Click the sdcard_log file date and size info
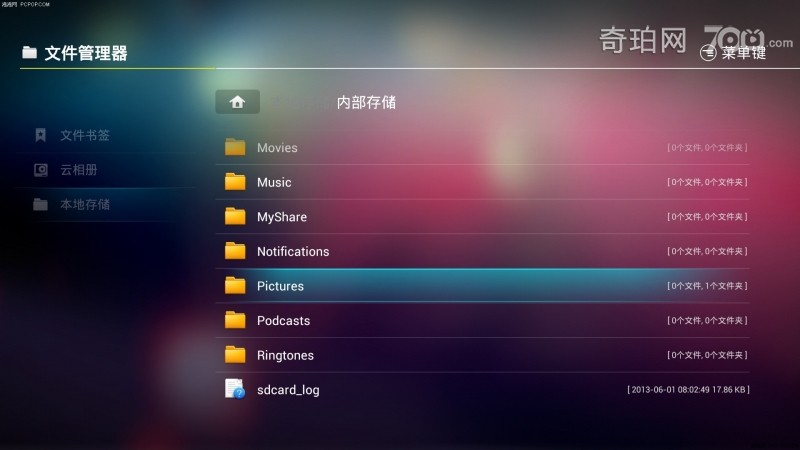The width and height of the screenshot is (800, 450). [688, 389]
